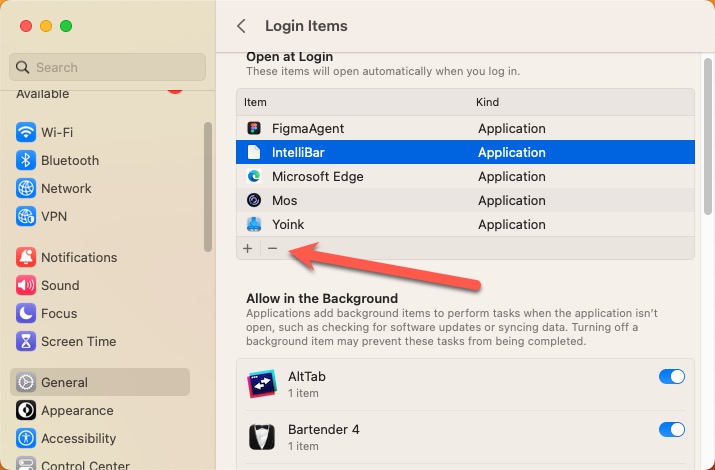
Task: Select the Mos row name
Action: pos(285,201)
